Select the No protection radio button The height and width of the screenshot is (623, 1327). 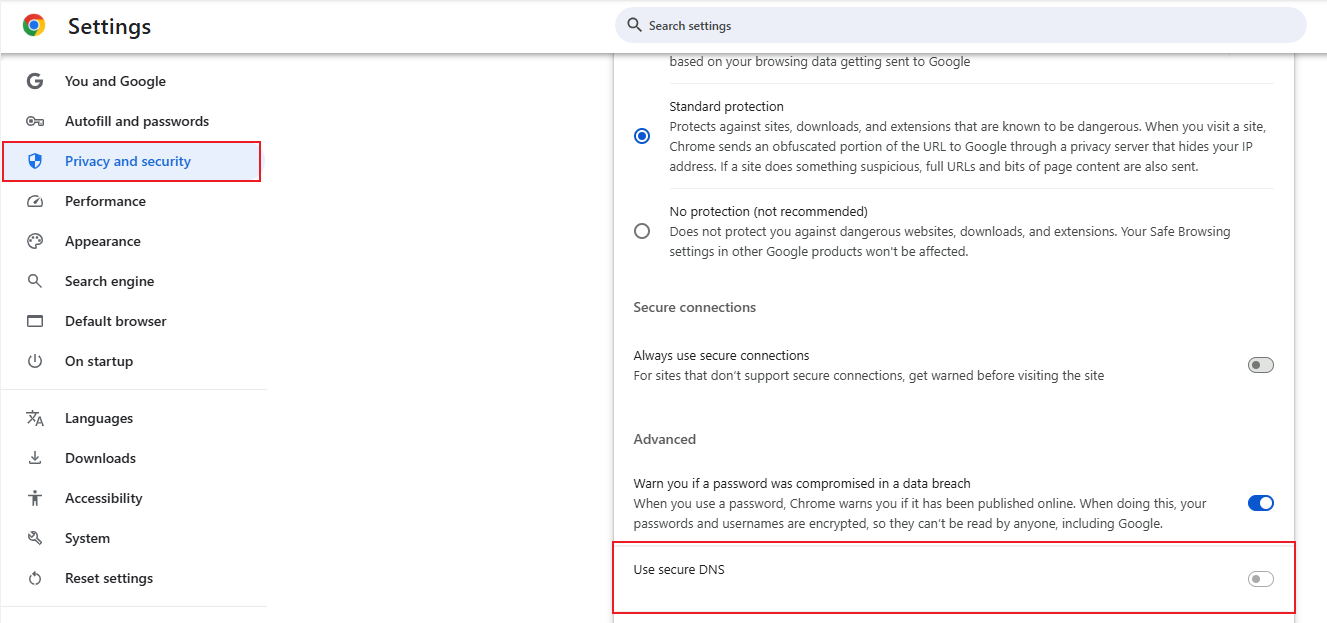[x=642, y=231]
